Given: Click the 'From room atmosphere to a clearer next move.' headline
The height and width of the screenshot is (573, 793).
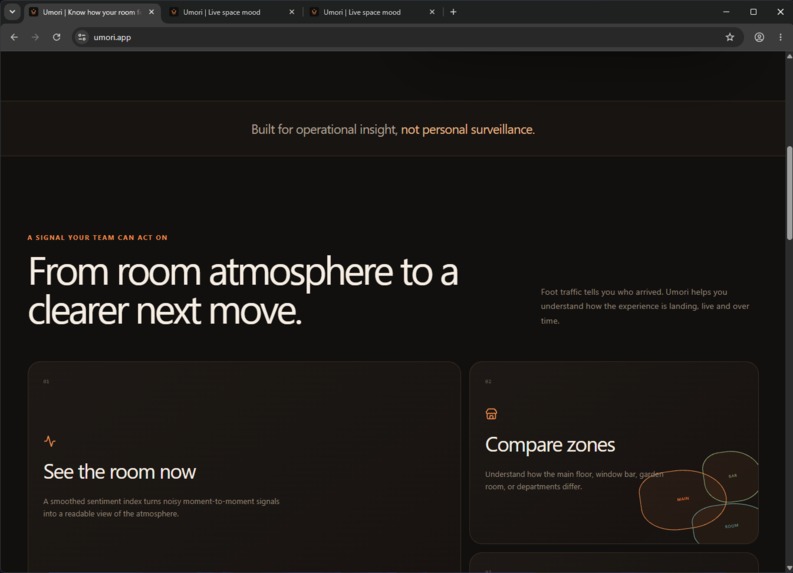Looking at the screenshot, I should [243, 291].
